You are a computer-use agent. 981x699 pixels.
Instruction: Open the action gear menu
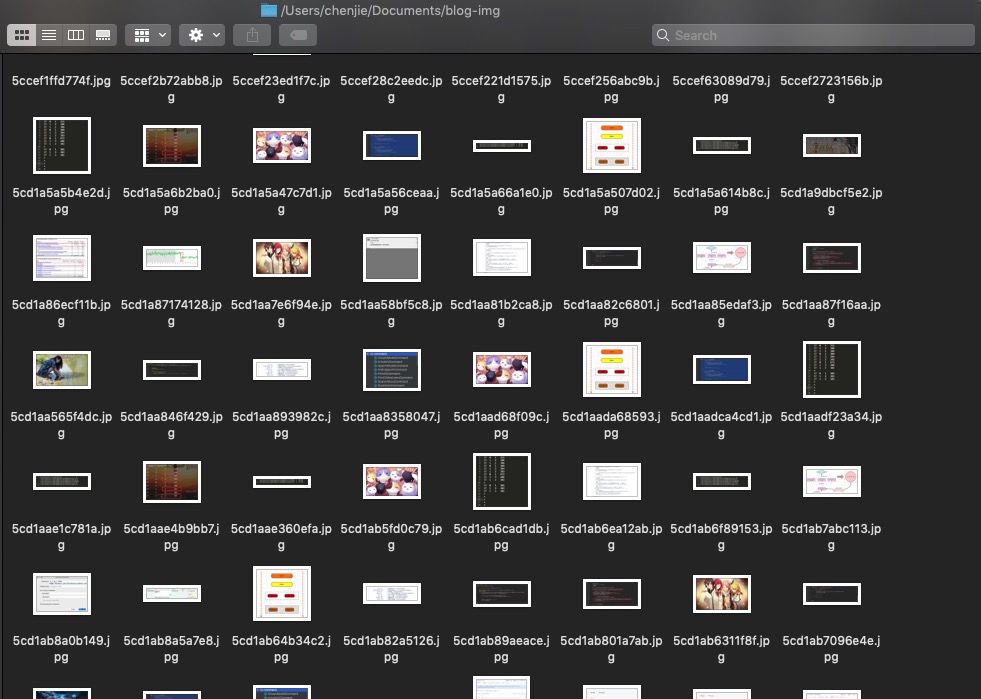[x=202, y=35]
